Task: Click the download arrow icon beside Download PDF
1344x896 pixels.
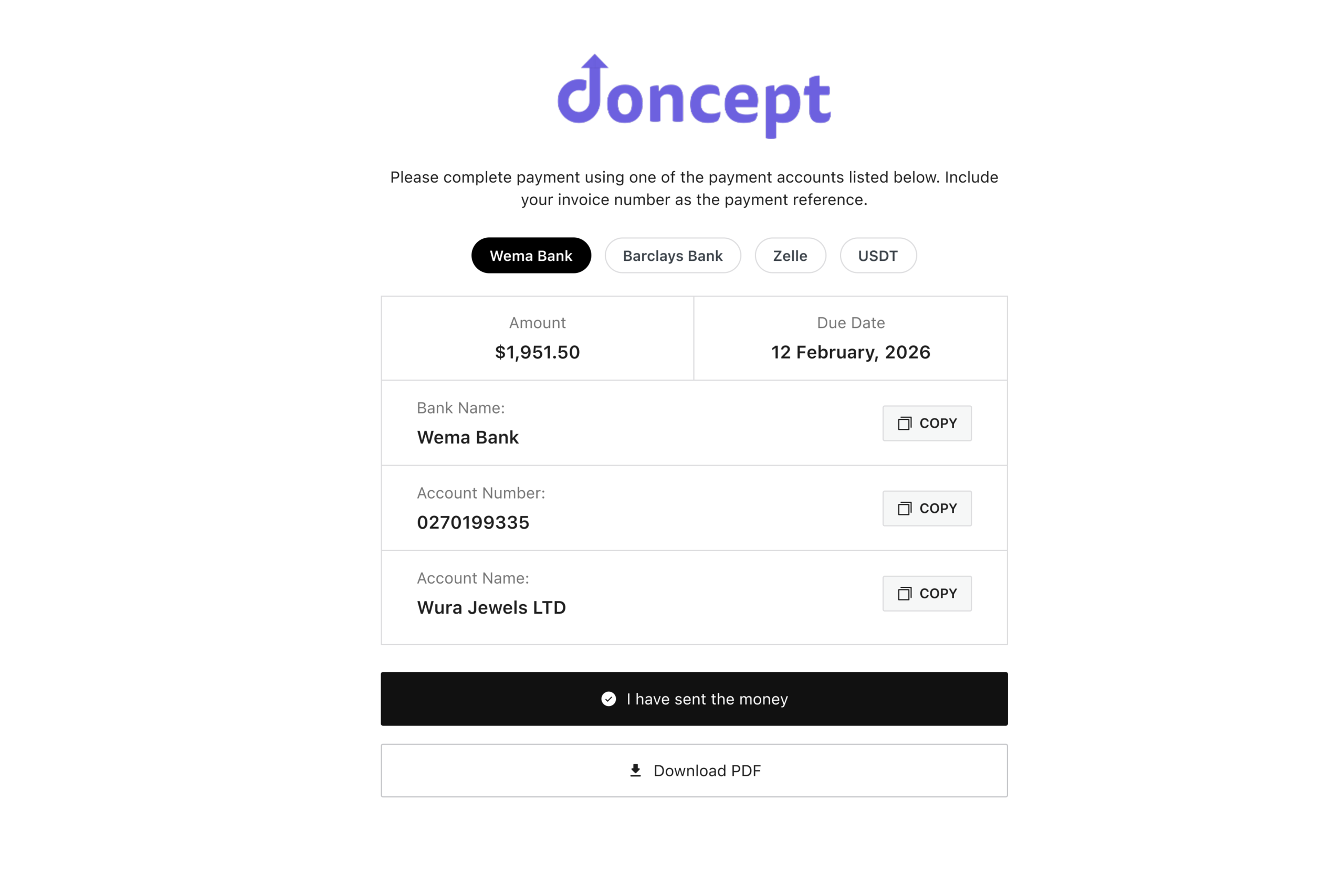Action: click(x=635, y=770)
